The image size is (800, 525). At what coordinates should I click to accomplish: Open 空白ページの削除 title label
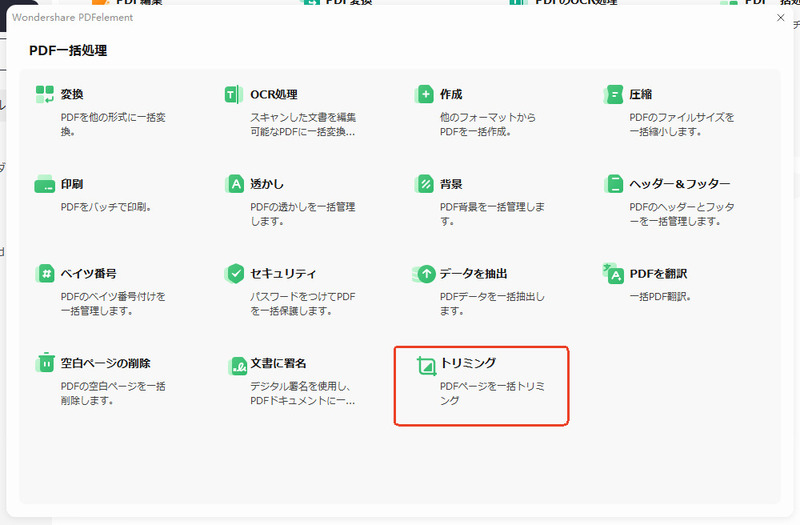tap(106, 363)
